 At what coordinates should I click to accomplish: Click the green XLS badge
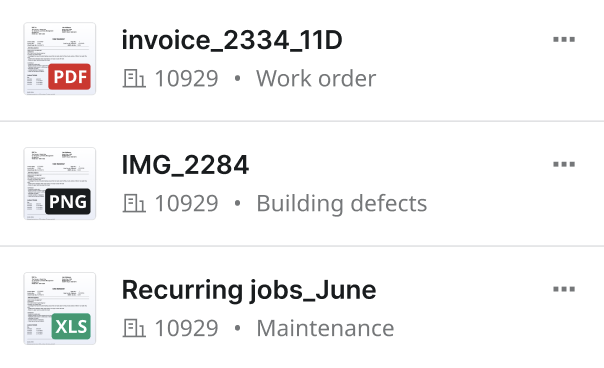click(x=71, y=326)
